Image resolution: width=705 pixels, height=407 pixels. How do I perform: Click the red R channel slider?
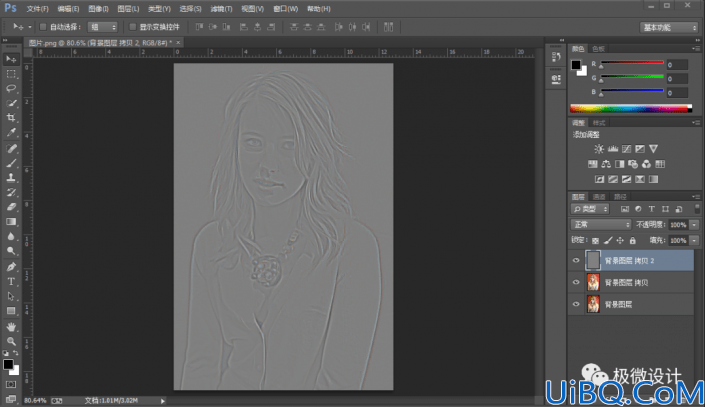coord(632,63)
